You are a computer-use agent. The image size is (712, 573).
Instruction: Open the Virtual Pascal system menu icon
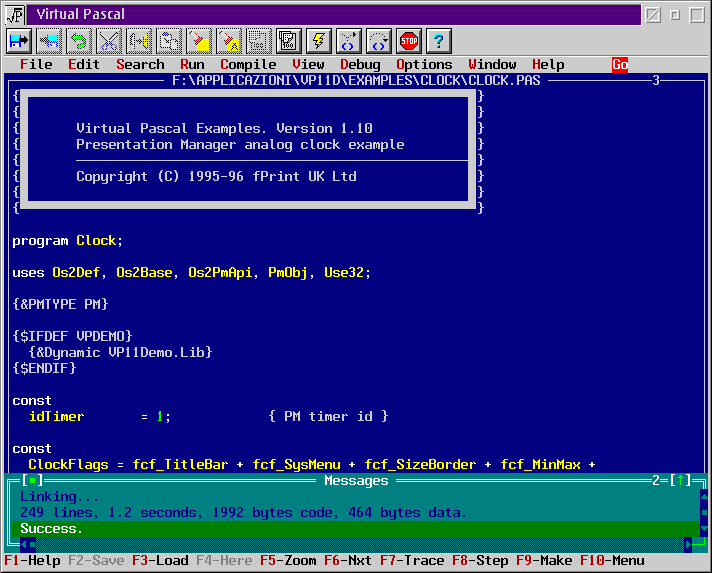click(15, 15)
